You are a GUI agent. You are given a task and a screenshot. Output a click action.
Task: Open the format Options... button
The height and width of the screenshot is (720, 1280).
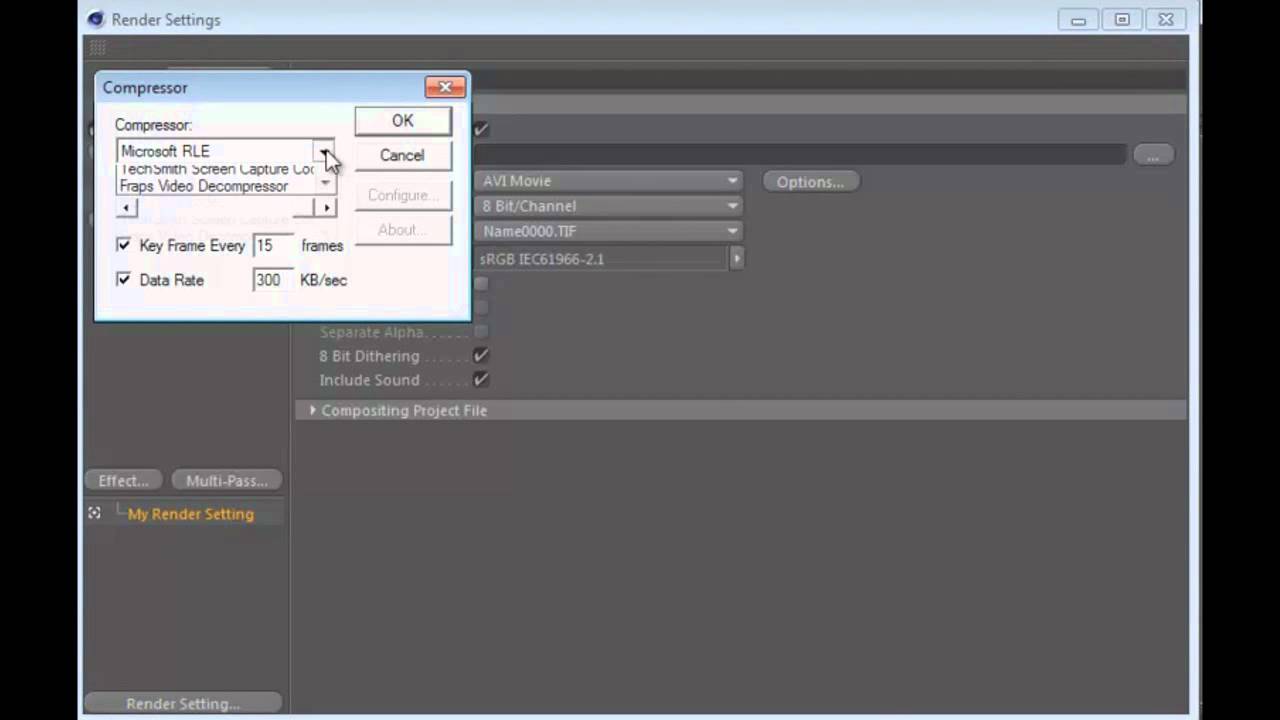tap(810, 182)
